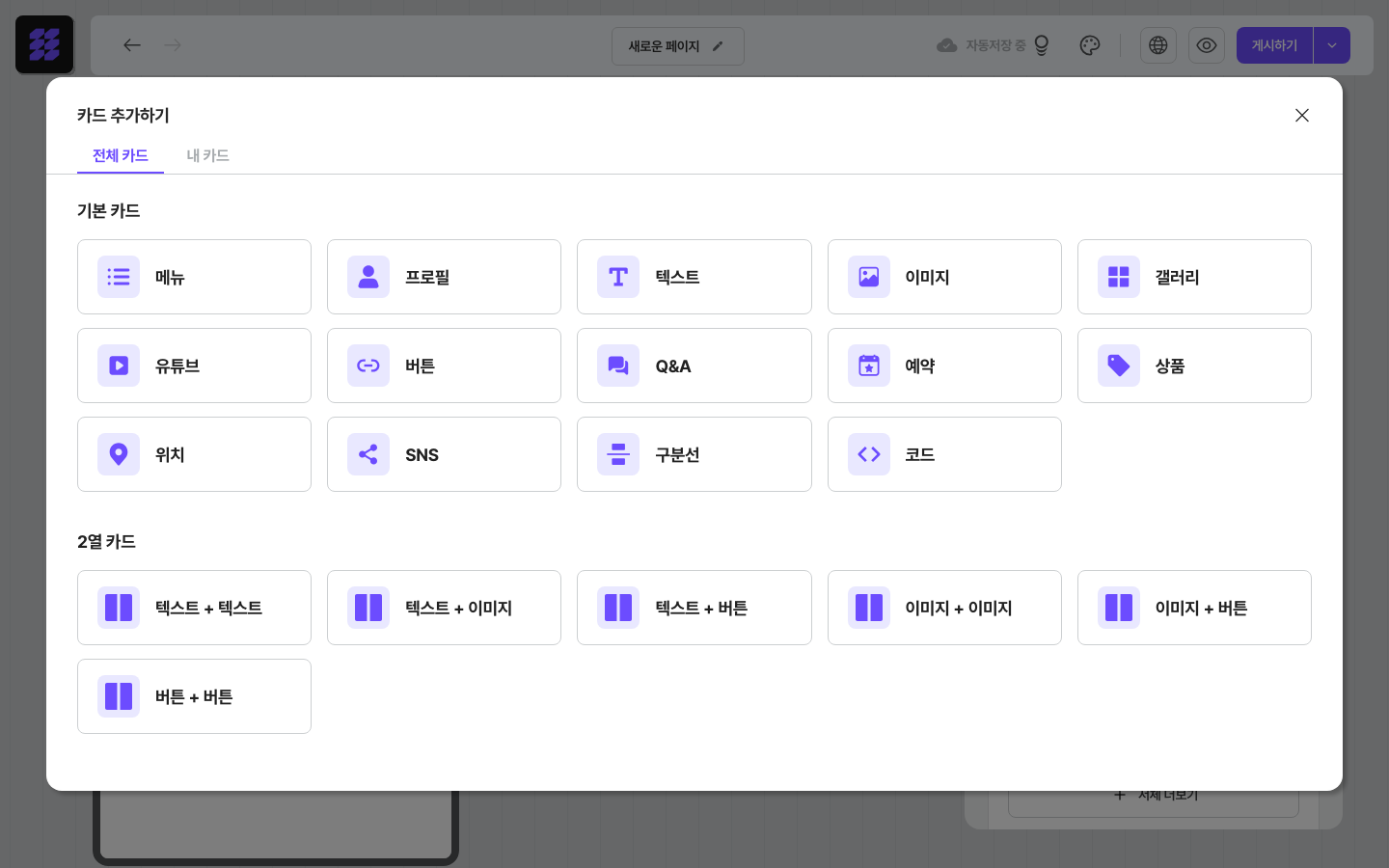Image resolution: width=1389 pixels, height=868 pixels.
Task: Add the 버튼 (button) card
Action: tap(444, 366)
